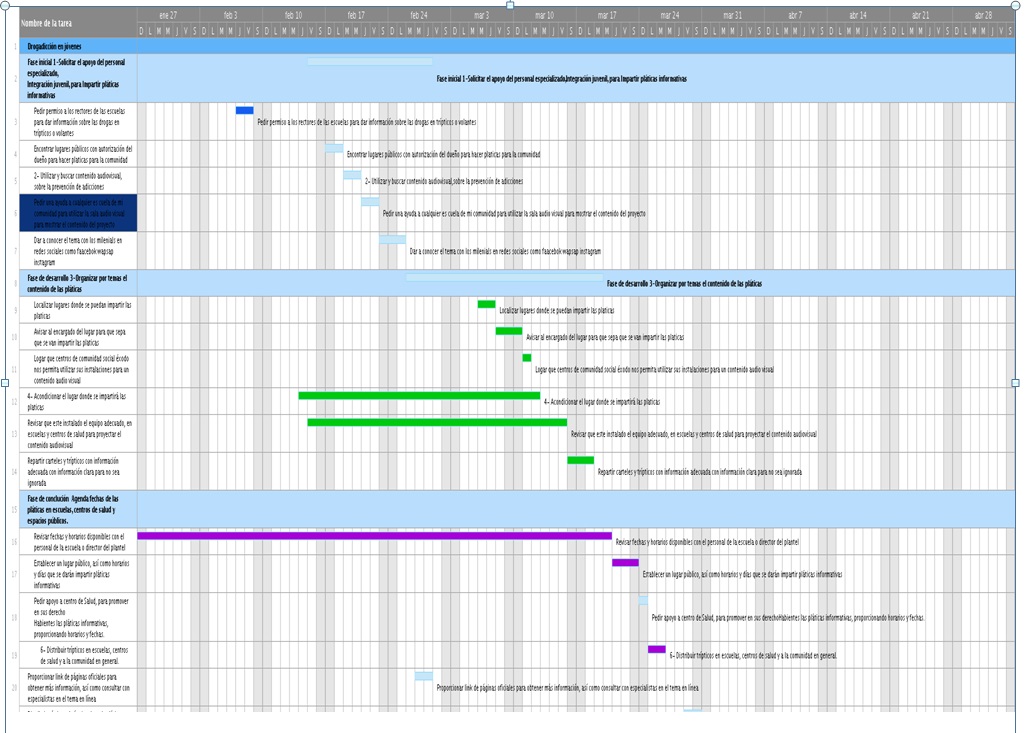The width and height of the screenshot is (1033, 733).
Task: Select task cell 'Revisar fechas y horarios disponibles'
Action: pos(78,542)
